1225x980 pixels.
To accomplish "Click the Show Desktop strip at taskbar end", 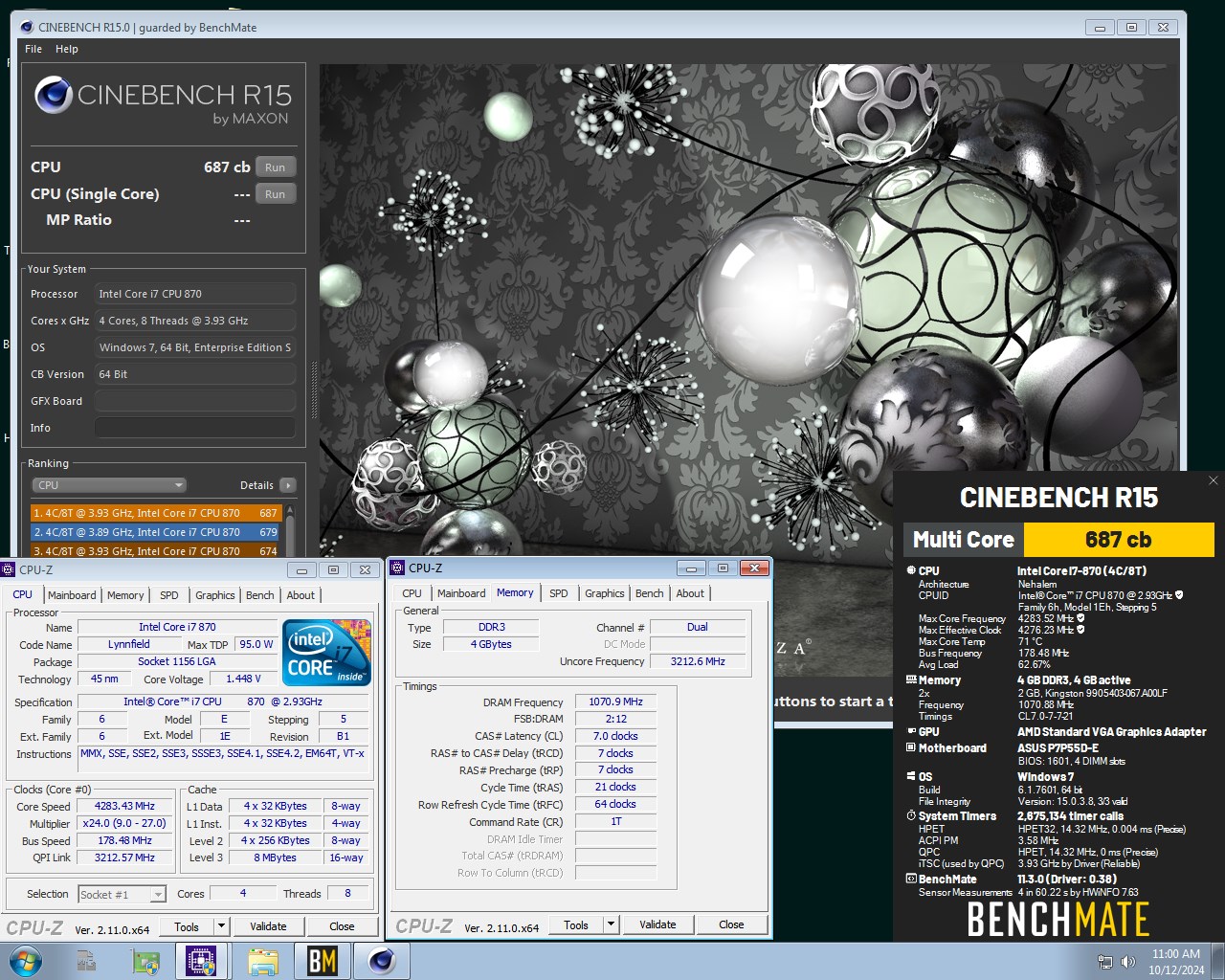I will (1218, 961).
